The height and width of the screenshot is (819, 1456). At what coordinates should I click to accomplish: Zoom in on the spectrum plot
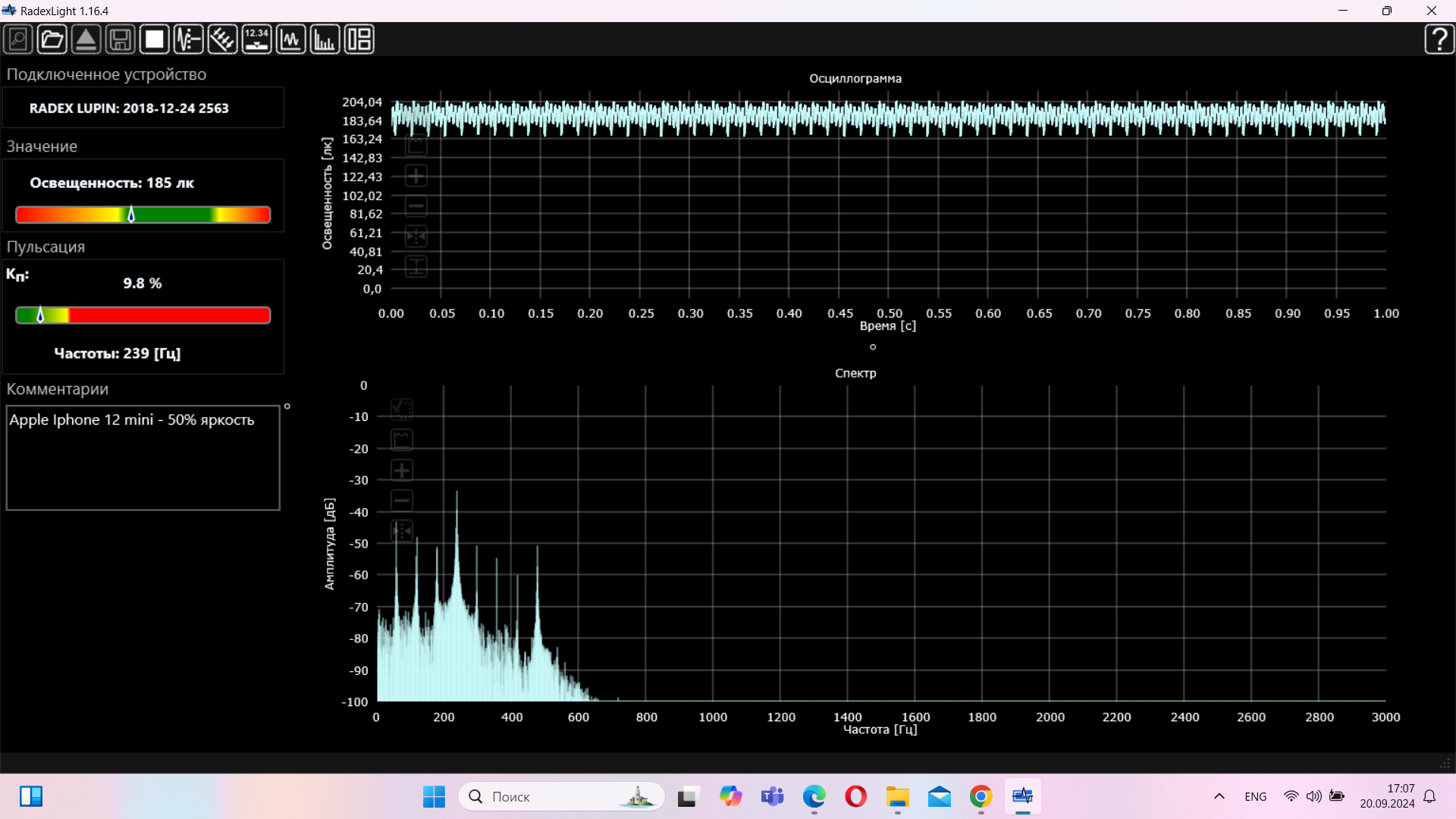pos(402,470)
